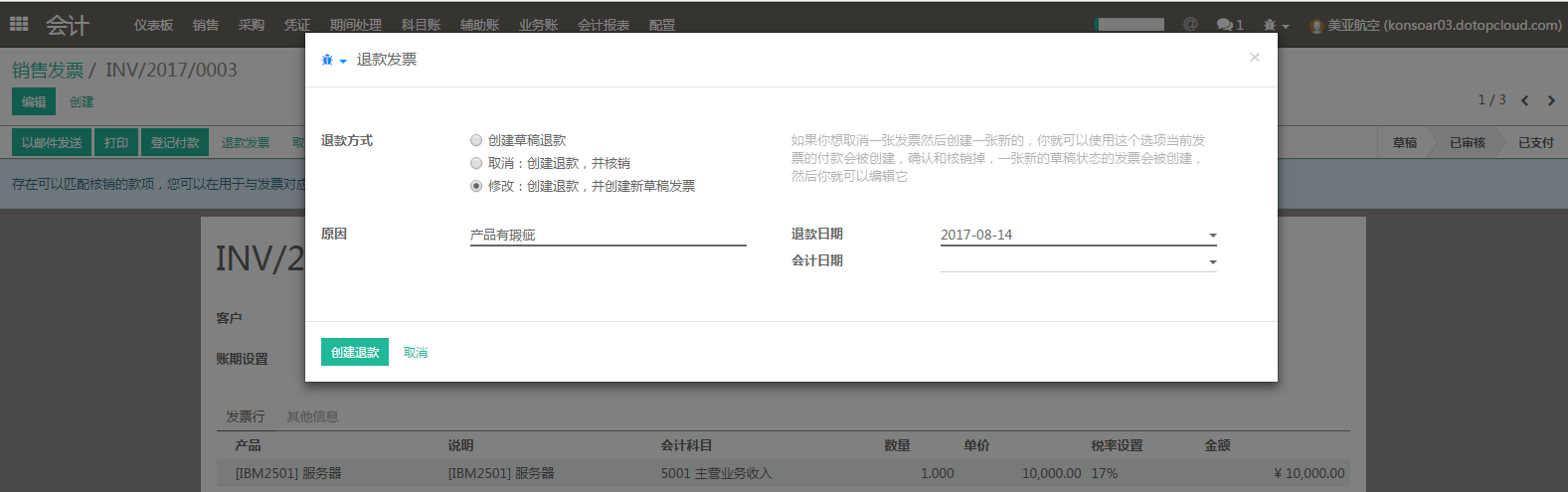Switch to the 发票行 tab
Viewport: 1568px width, 492px height.
pos(245,416)
